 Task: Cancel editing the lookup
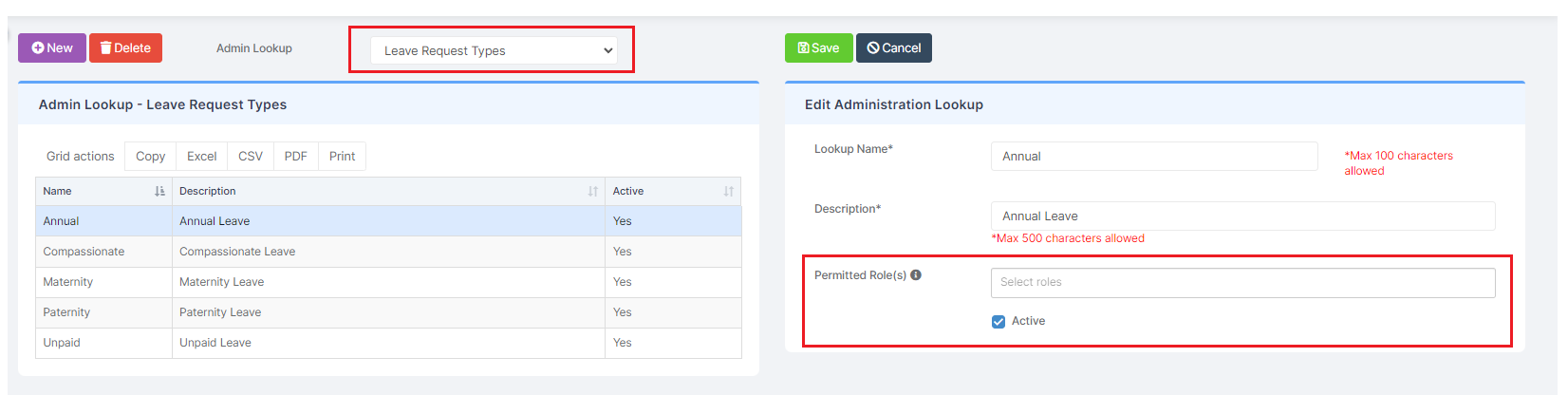click(x=894, y=48)
